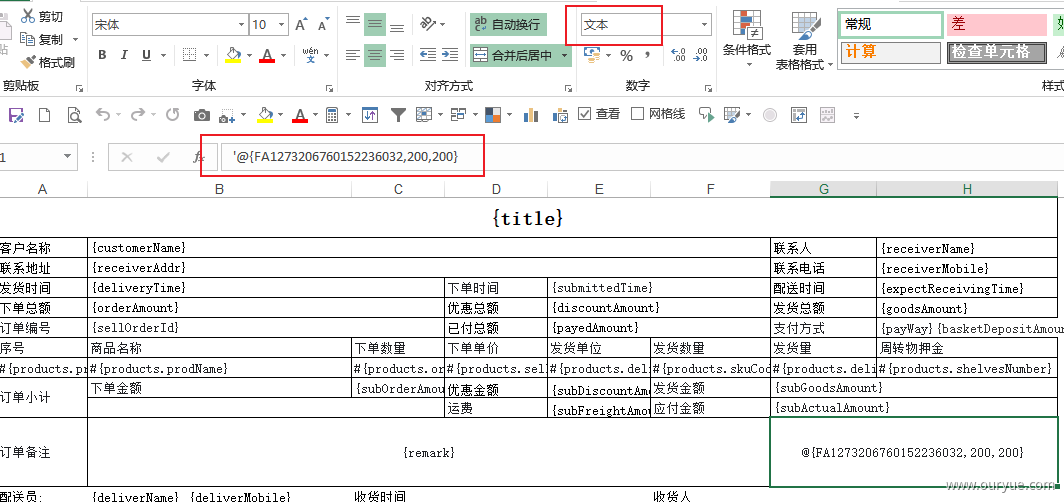Click the calculator icon in quick toolbar

click(x=332, y=115)
